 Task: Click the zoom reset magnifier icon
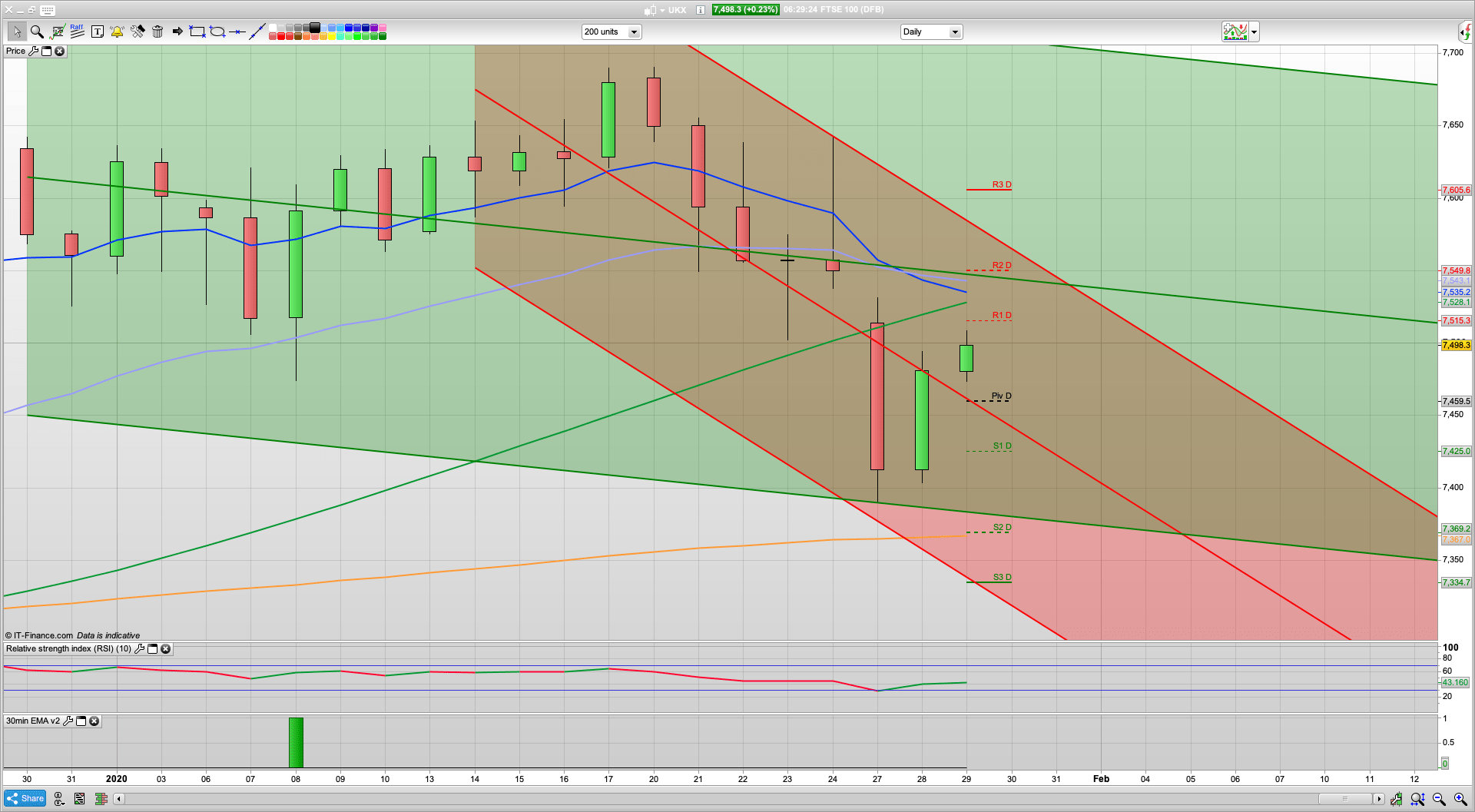[1417, 799]
